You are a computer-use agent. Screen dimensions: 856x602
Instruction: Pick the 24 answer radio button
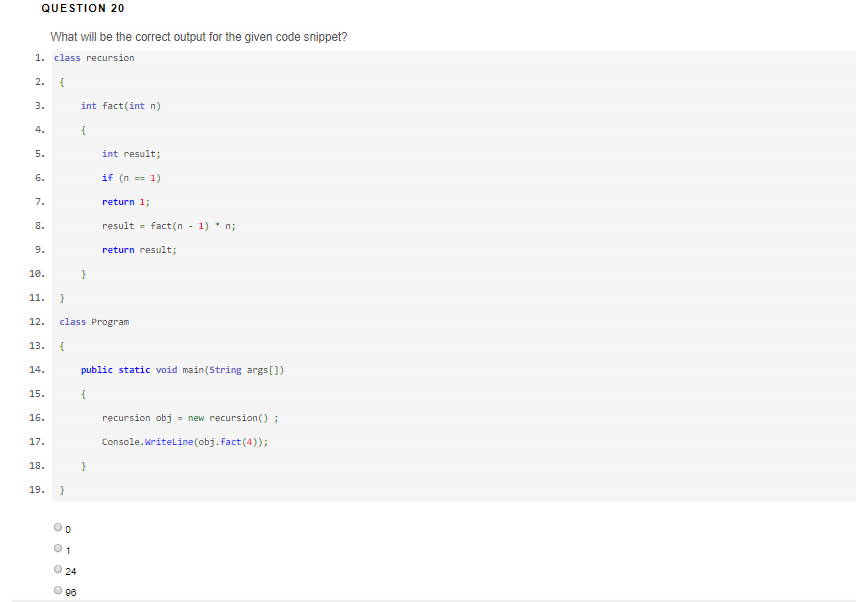pos(58,570)
